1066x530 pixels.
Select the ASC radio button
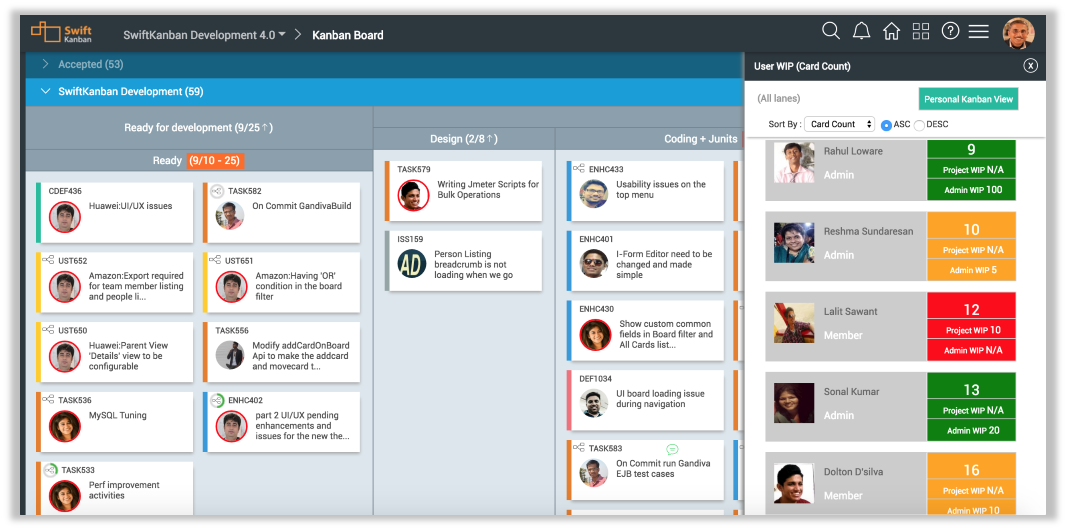(x=886, y=125)
